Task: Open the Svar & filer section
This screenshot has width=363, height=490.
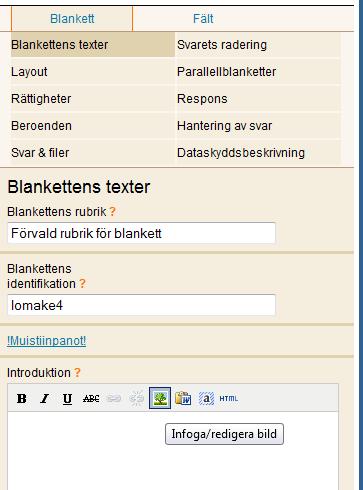Action: tap(93, 153)
